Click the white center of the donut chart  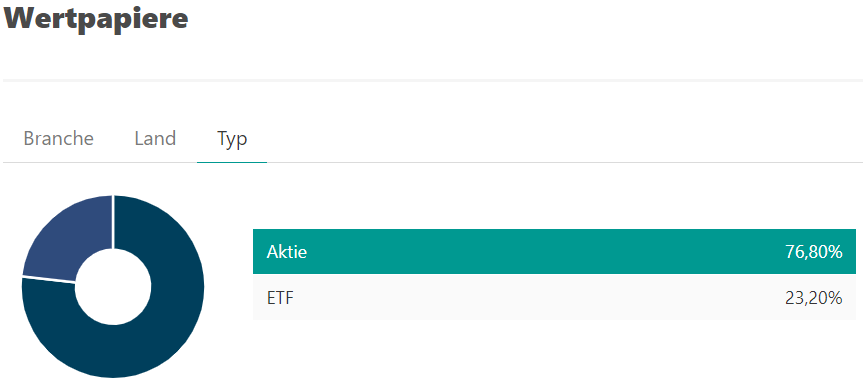(113, 286)
